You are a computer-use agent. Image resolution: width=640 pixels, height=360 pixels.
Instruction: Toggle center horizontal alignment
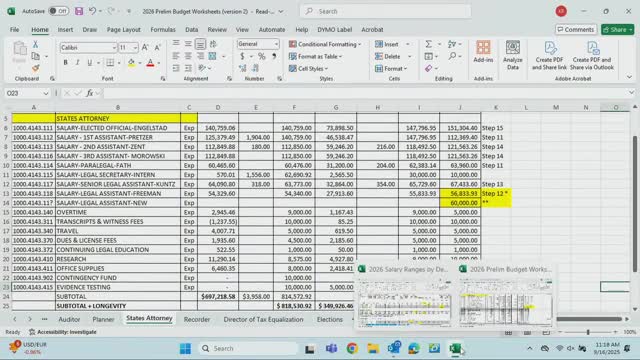tap(188, 56)
